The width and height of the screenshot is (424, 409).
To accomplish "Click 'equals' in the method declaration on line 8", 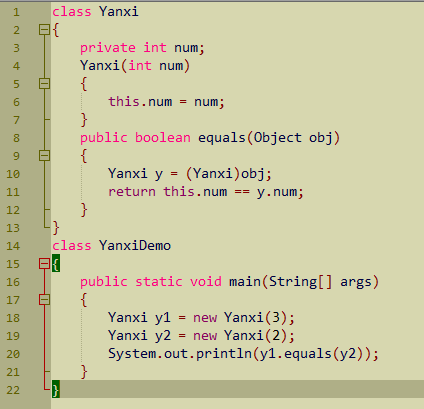I will click(222, 138).
